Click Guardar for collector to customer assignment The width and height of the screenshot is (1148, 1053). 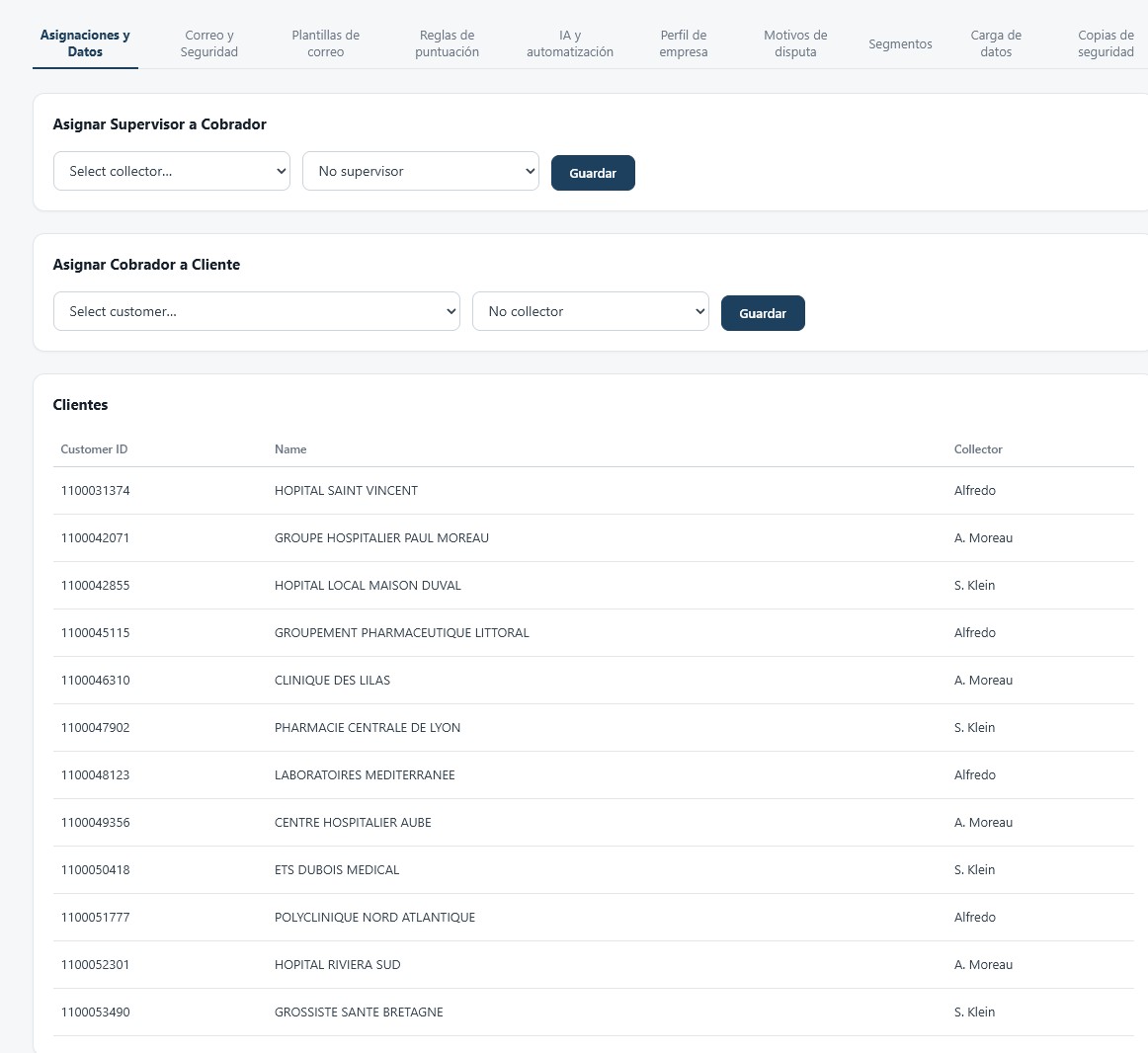coord(762,313)
